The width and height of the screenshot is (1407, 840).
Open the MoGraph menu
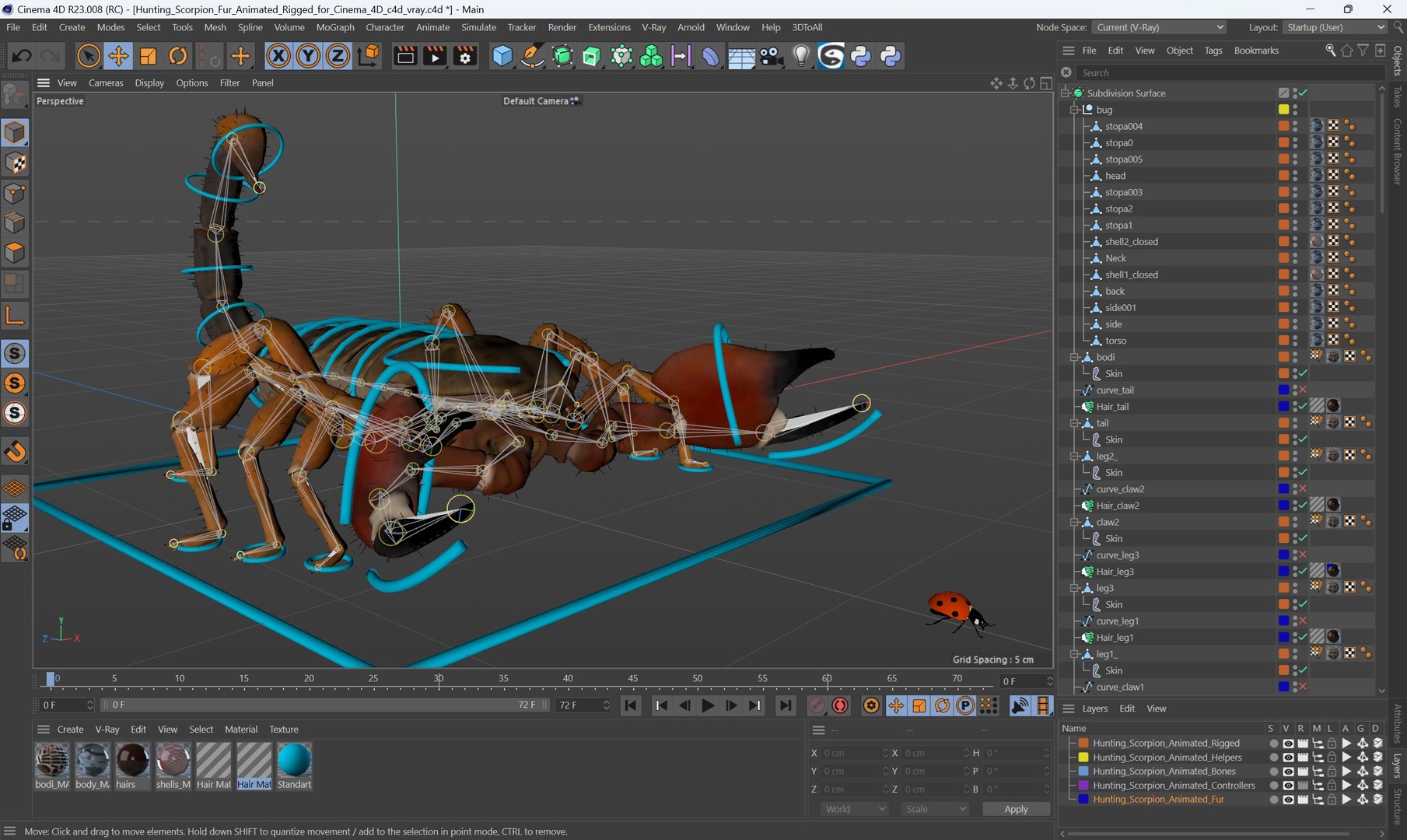tap(335, 27)
